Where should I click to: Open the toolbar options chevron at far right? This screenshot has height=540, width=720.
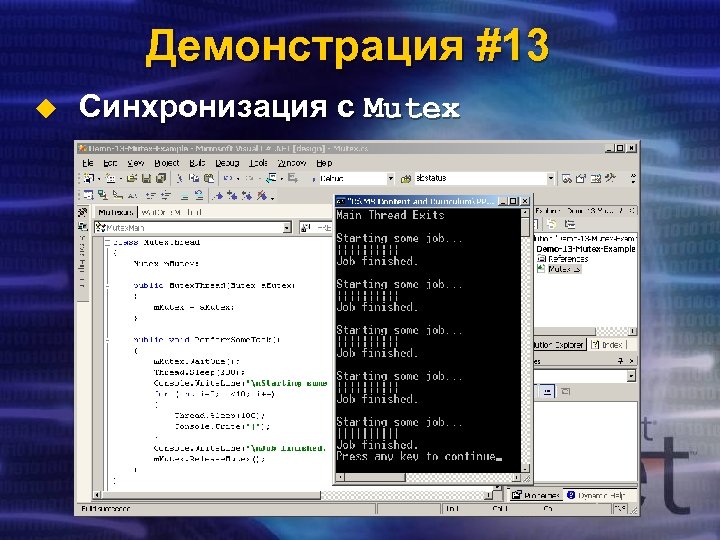click(x=633, y=178)
